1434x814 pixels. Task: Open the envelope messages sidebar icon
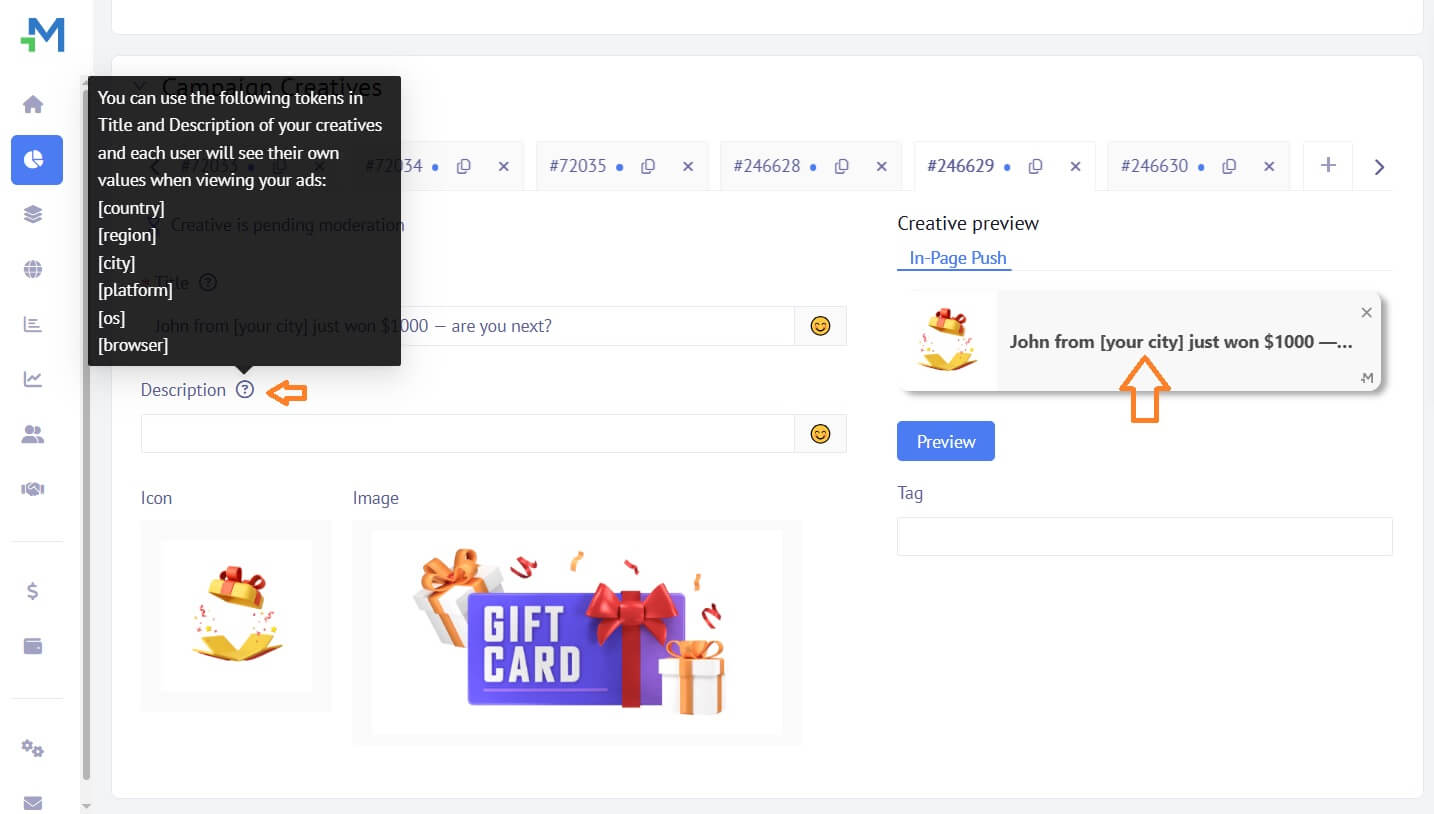[33, 803]
